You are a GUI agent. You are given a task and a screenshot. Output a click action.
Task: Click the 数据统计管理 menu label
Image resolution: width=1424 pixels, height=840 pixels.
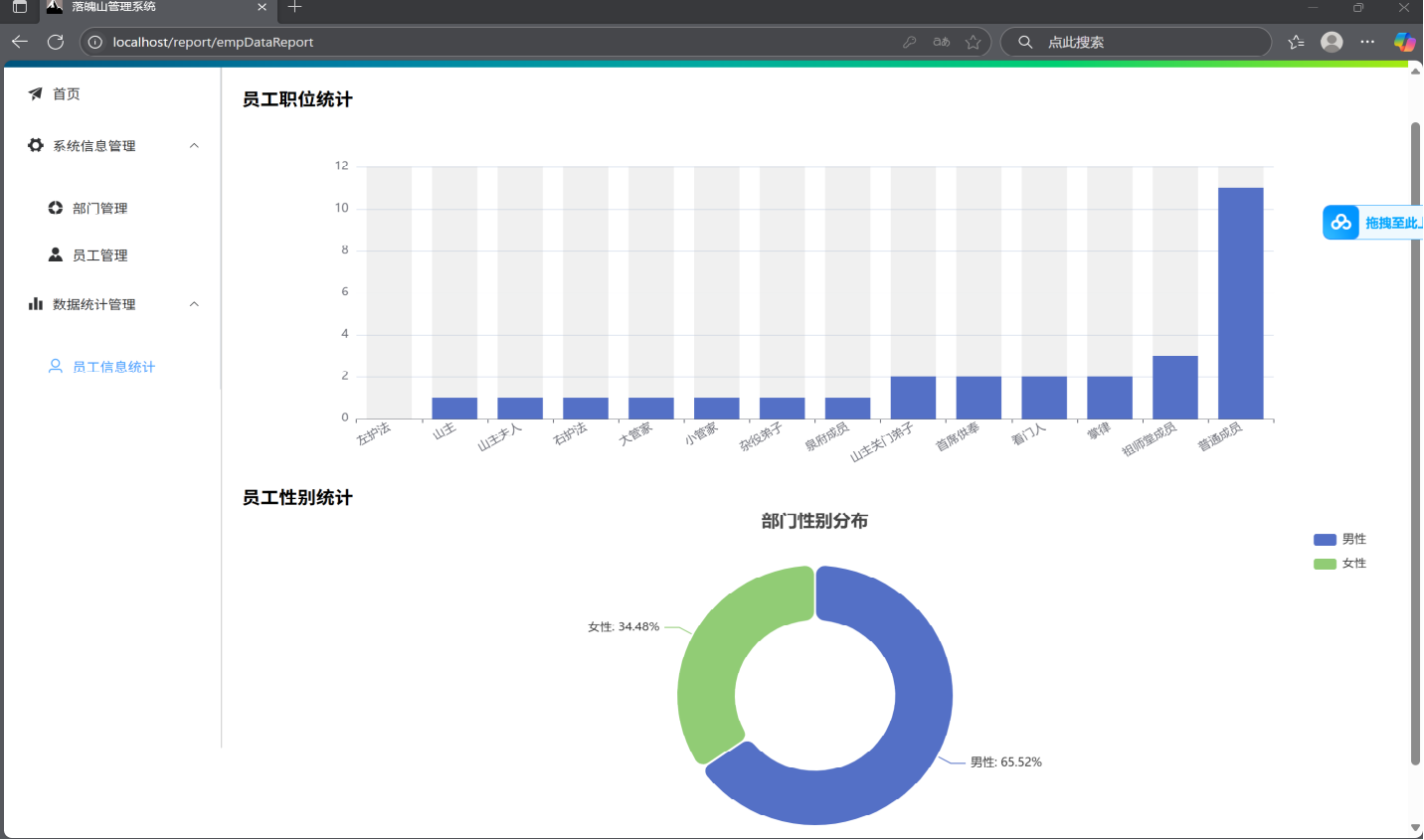point(94,304)
